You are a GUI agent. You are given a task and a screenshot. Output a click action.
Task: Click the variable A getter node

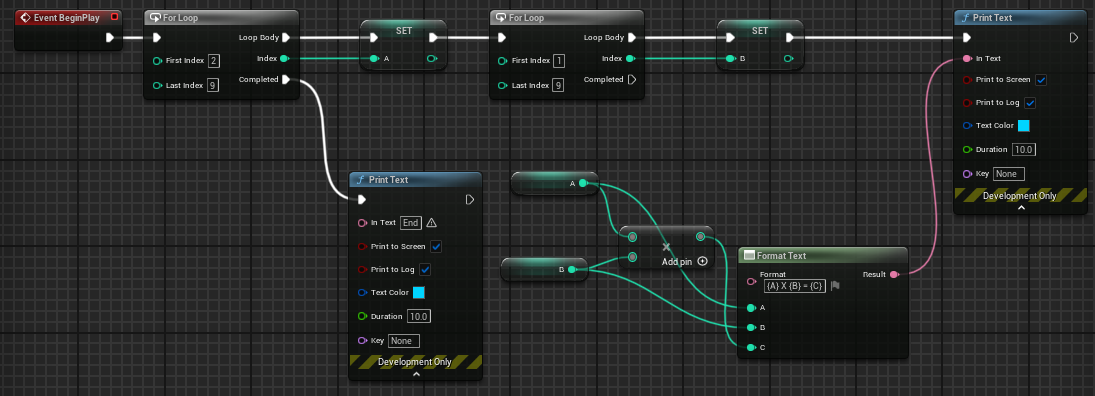click(554, 184)
